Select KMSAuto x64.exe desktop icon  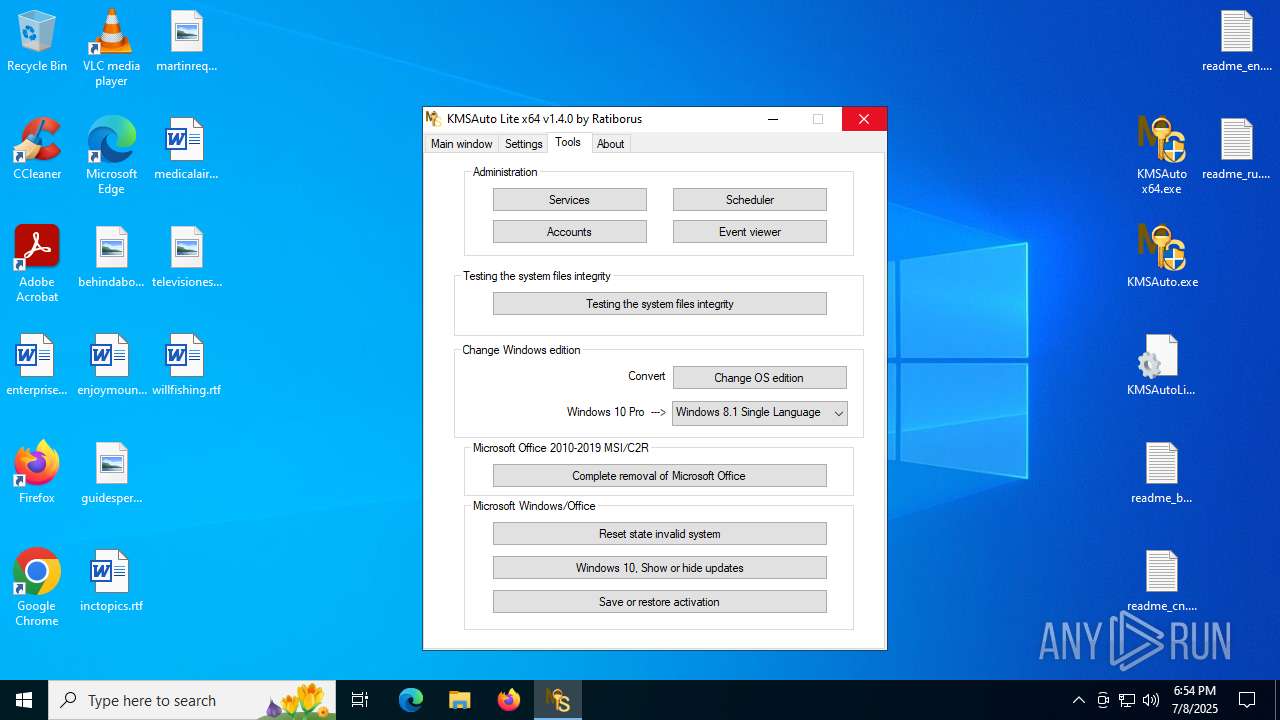1161,156
